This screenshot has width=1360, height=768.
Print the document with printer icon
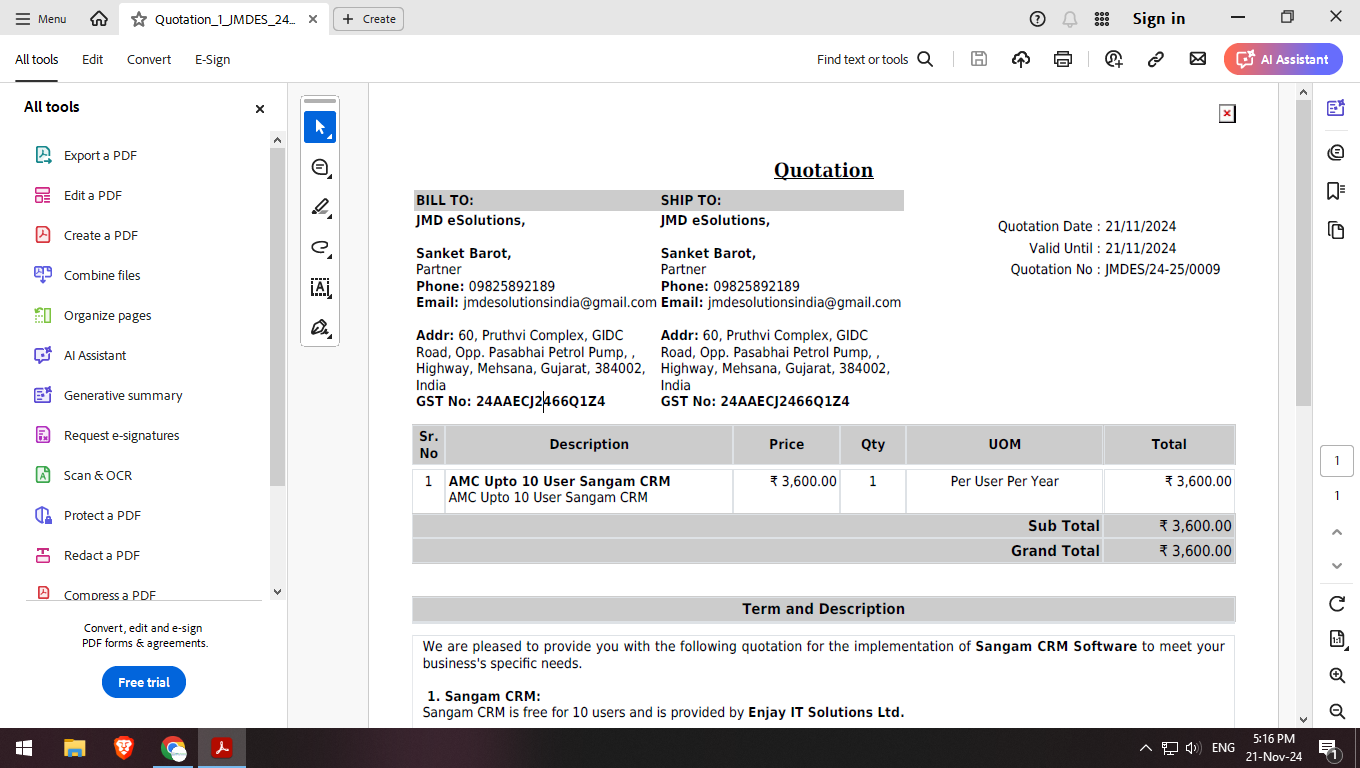[1063, 59]
